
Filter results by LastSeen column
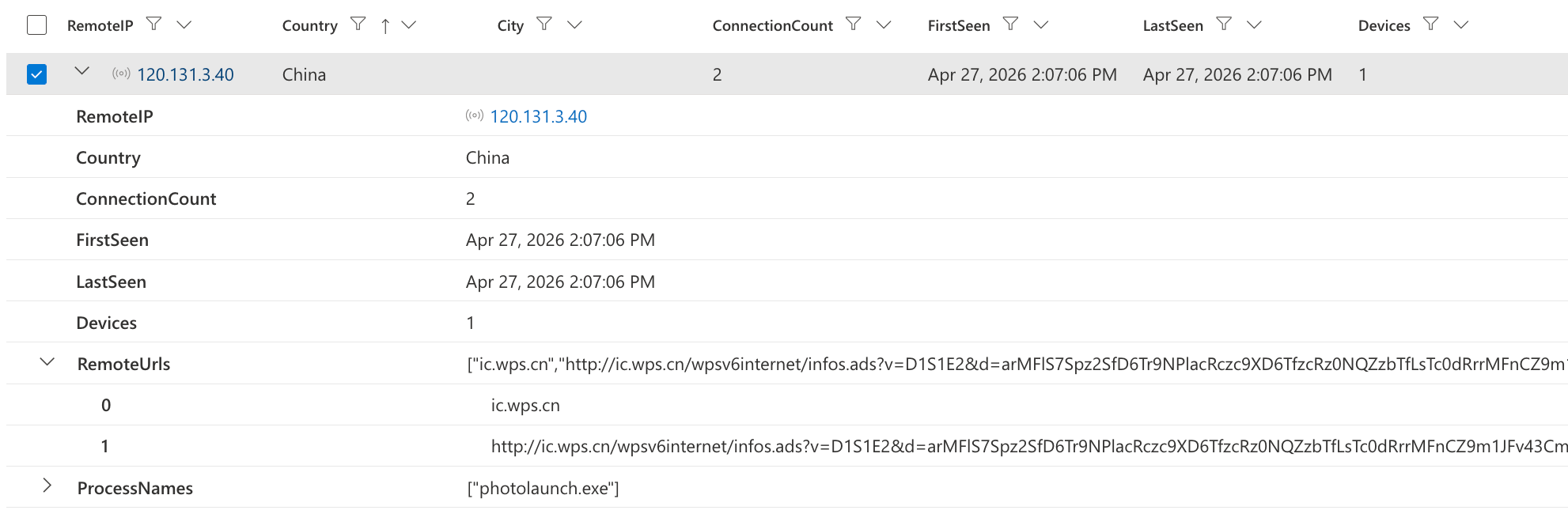coord(1224,24)
